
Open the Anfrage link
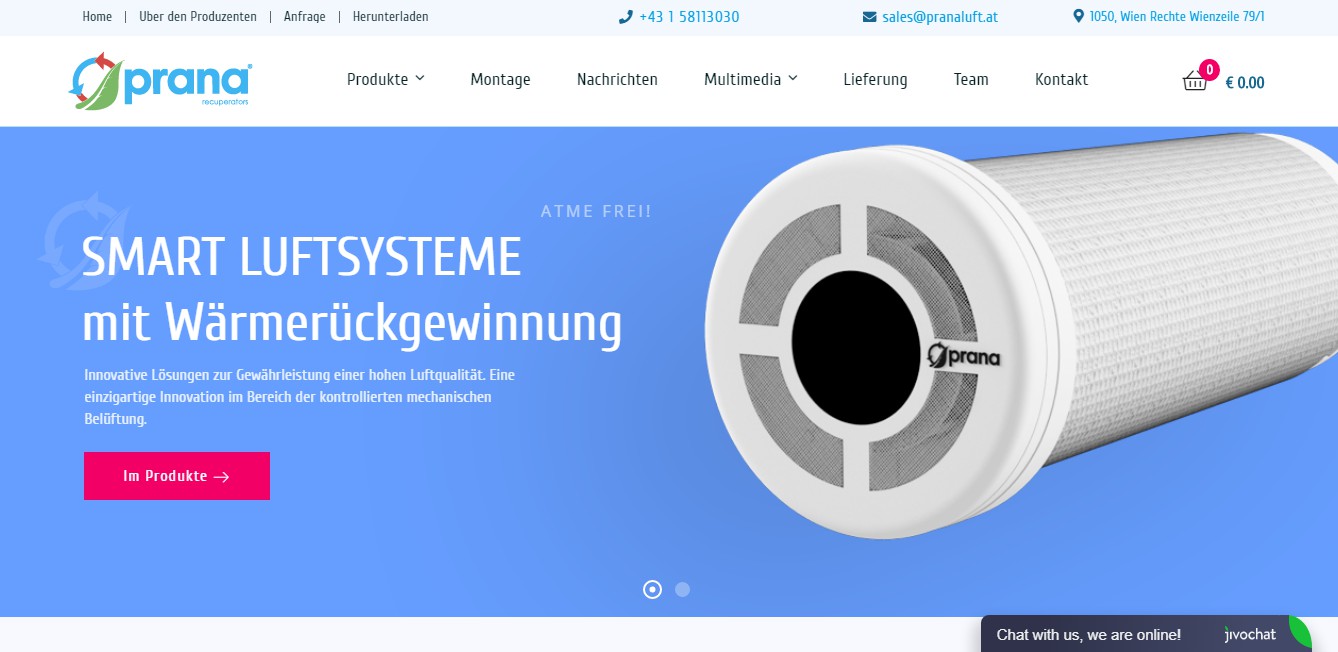click(x=305, y=17)
